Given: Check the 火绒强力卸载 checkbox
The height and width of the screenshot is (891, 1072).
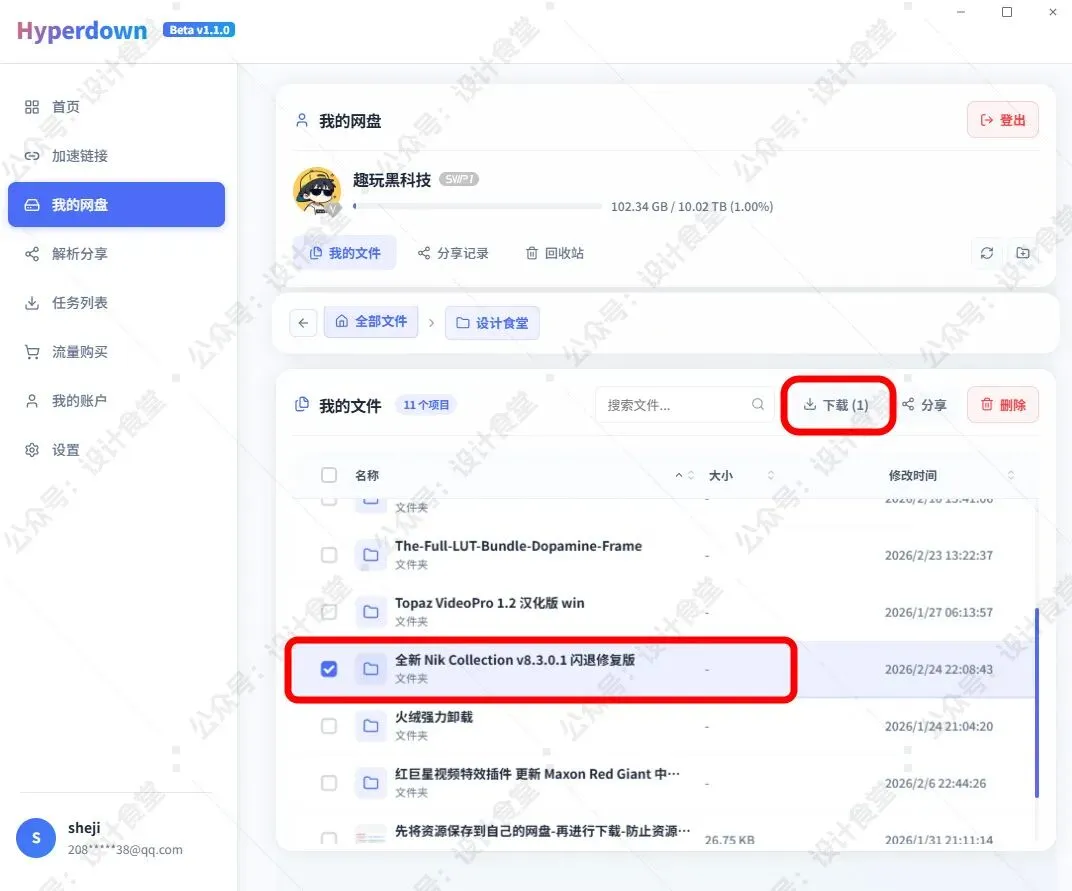Looking at the screenshot, I should 329,726.
